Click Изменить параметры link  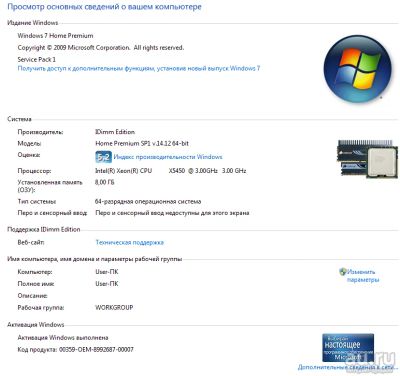click(362, 276)
